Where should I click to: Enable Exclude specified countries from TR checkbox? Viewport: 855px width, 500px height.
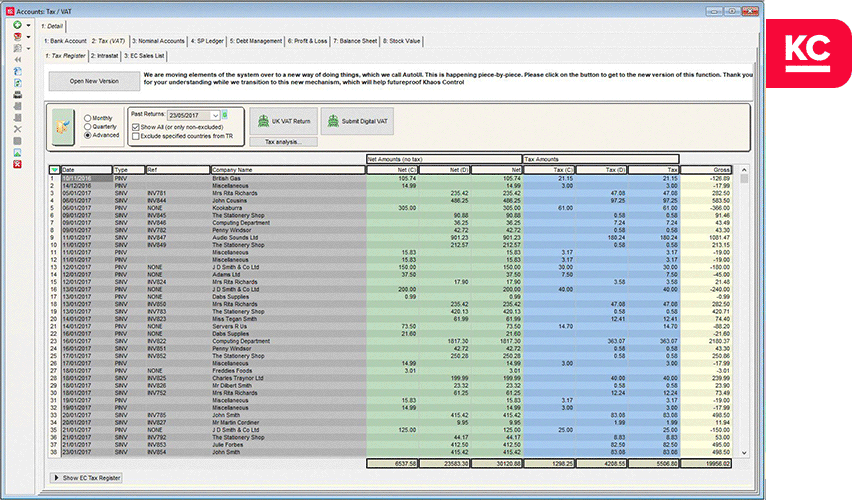tap(136, 136)
